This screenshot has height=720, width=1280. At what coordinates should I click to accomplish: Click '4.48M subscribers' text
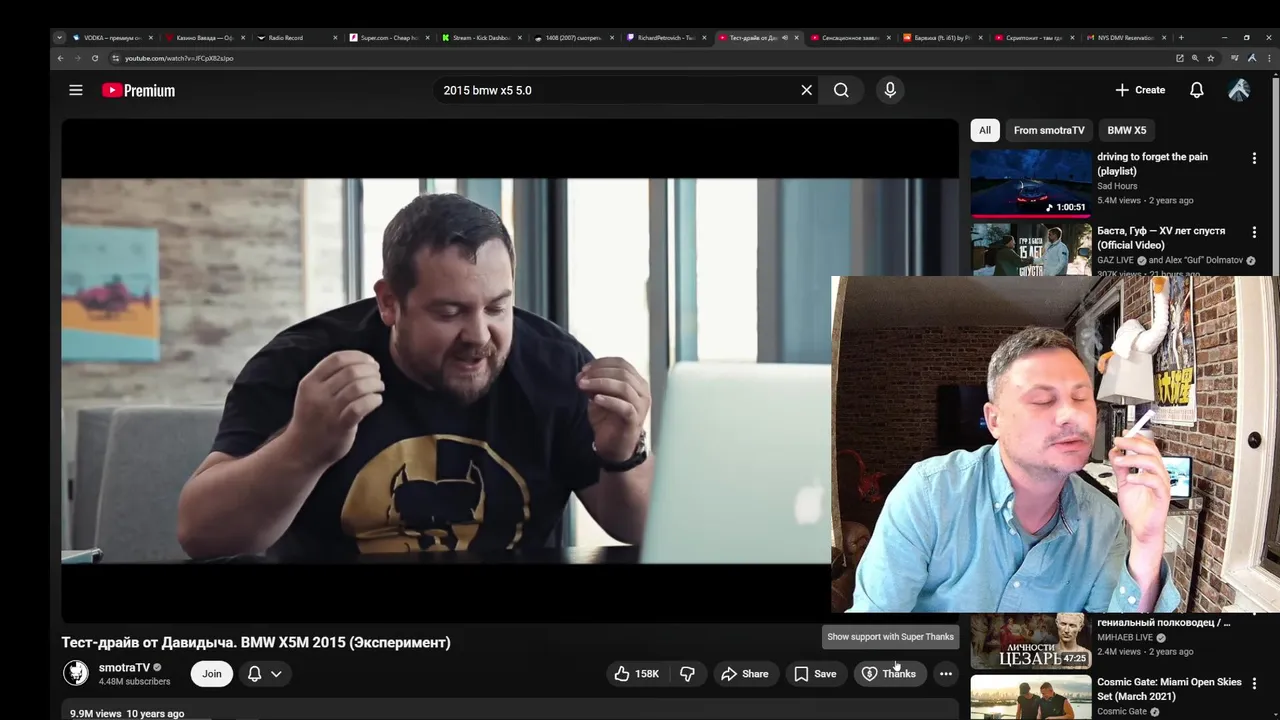134,682
